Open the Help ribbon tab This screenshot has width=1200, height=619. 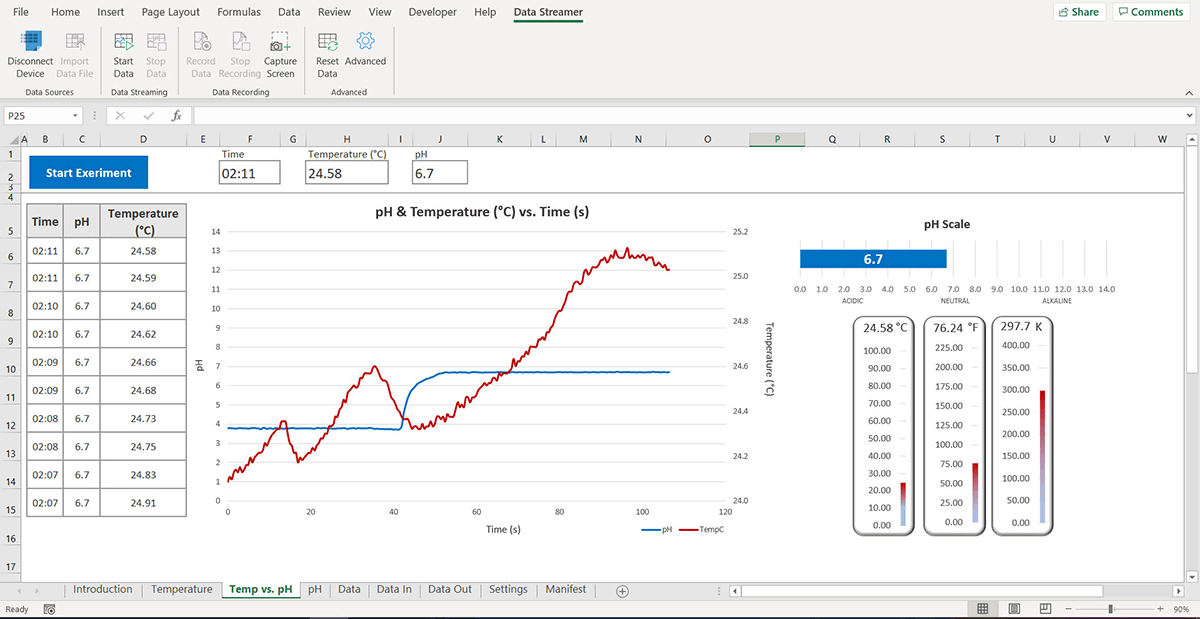click(x=485, y=12)
